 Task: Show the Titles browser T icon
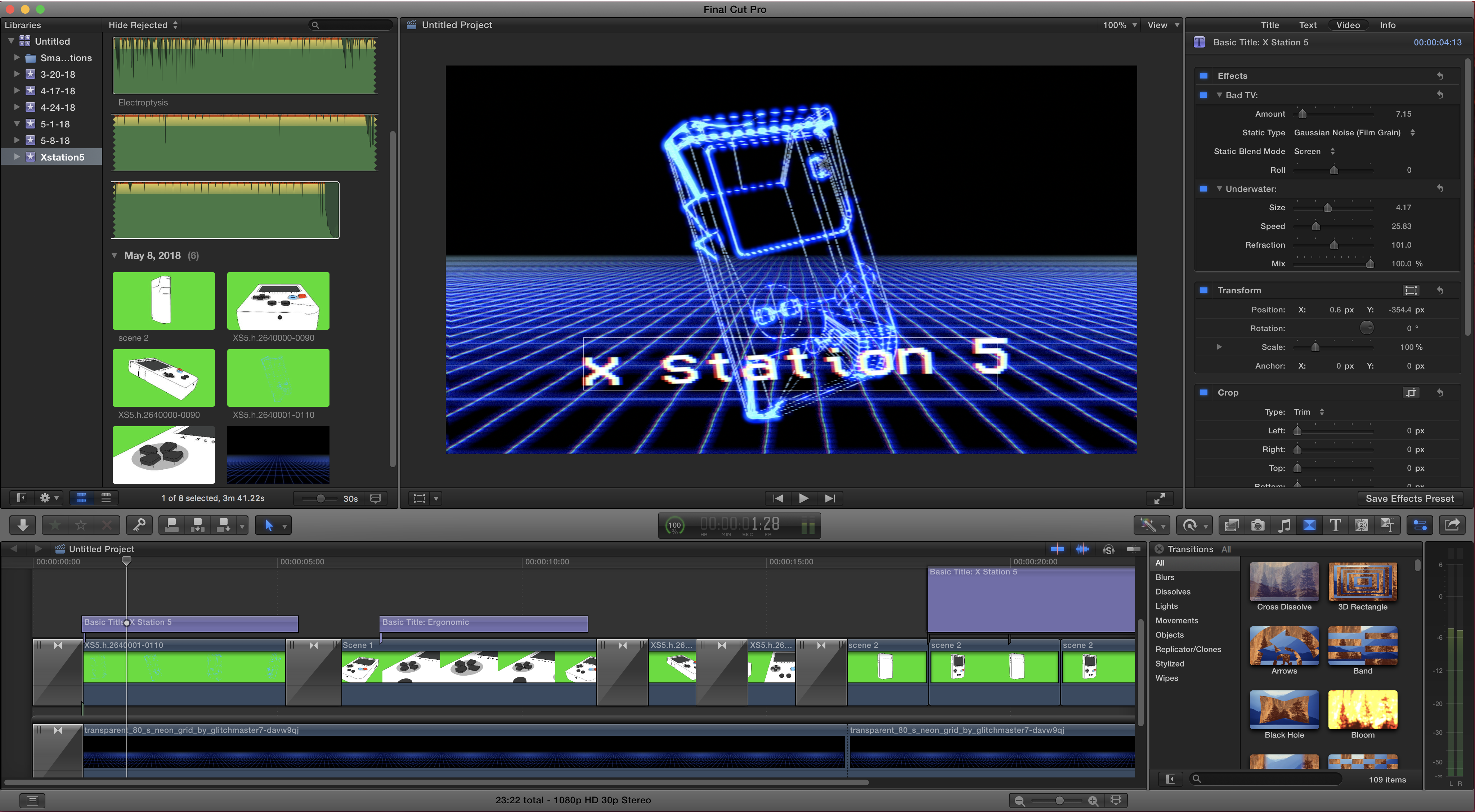(x=1335, y=525)
